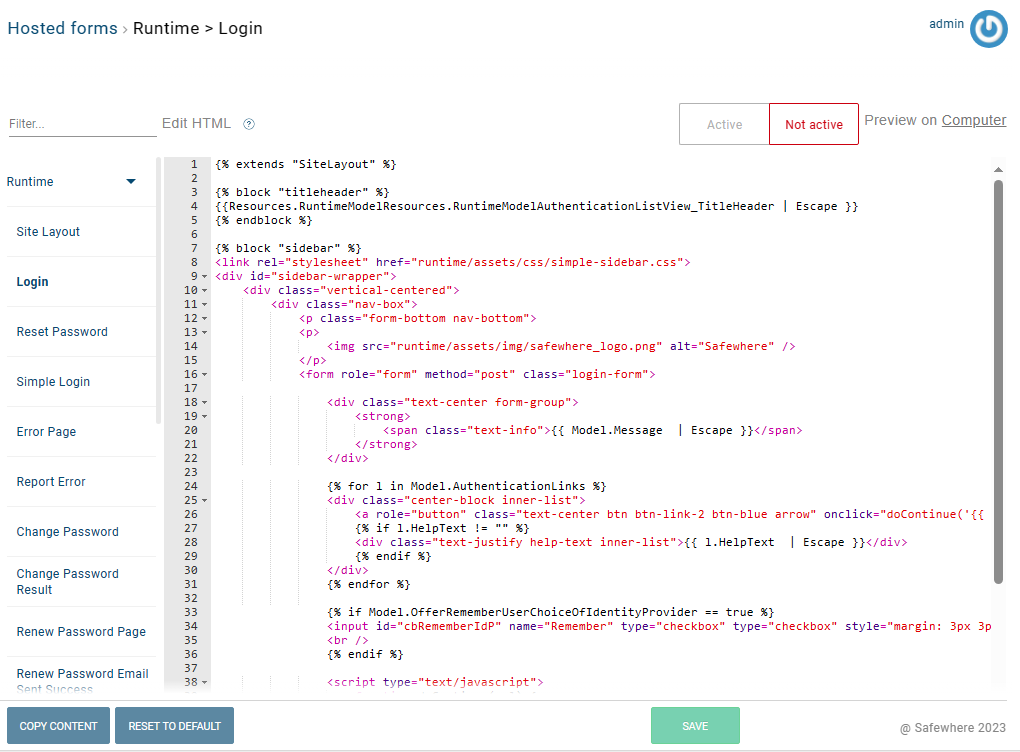1020x752 pixels.
Task: Select Reset Password in the sidebar
Action: [x=62, y=332]
